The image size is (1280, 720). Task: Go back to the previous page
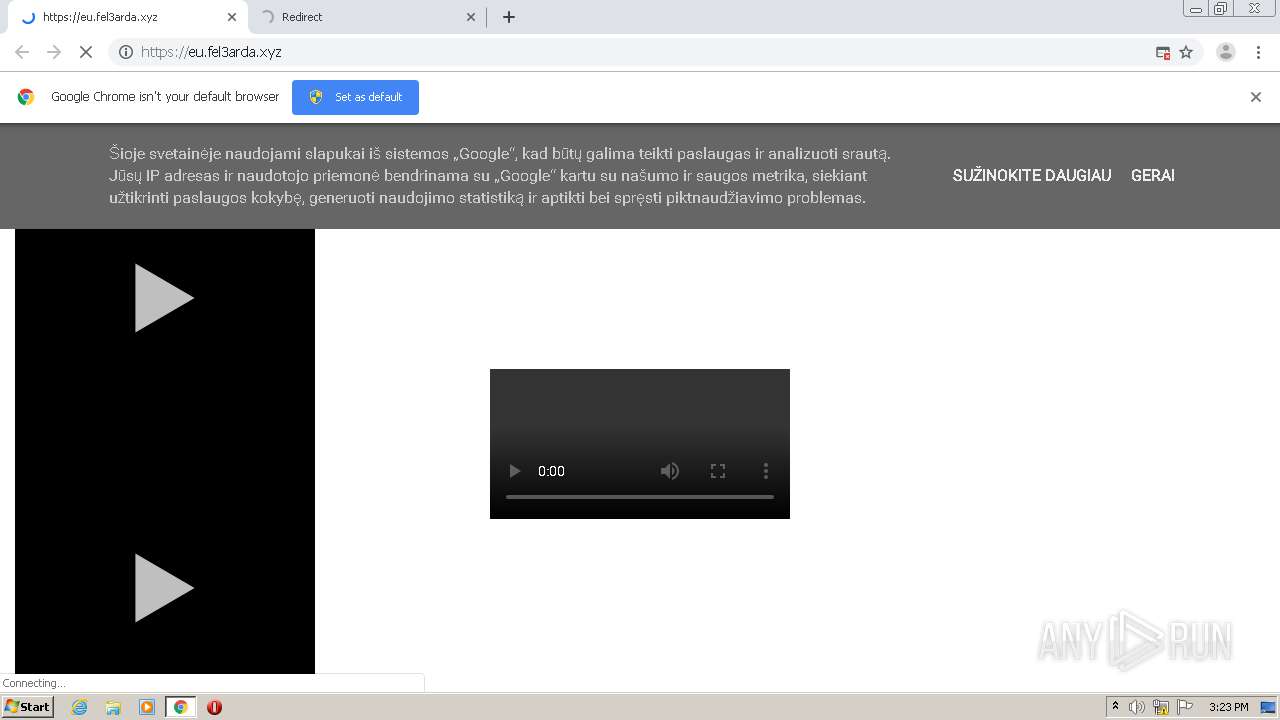(22, 52)
